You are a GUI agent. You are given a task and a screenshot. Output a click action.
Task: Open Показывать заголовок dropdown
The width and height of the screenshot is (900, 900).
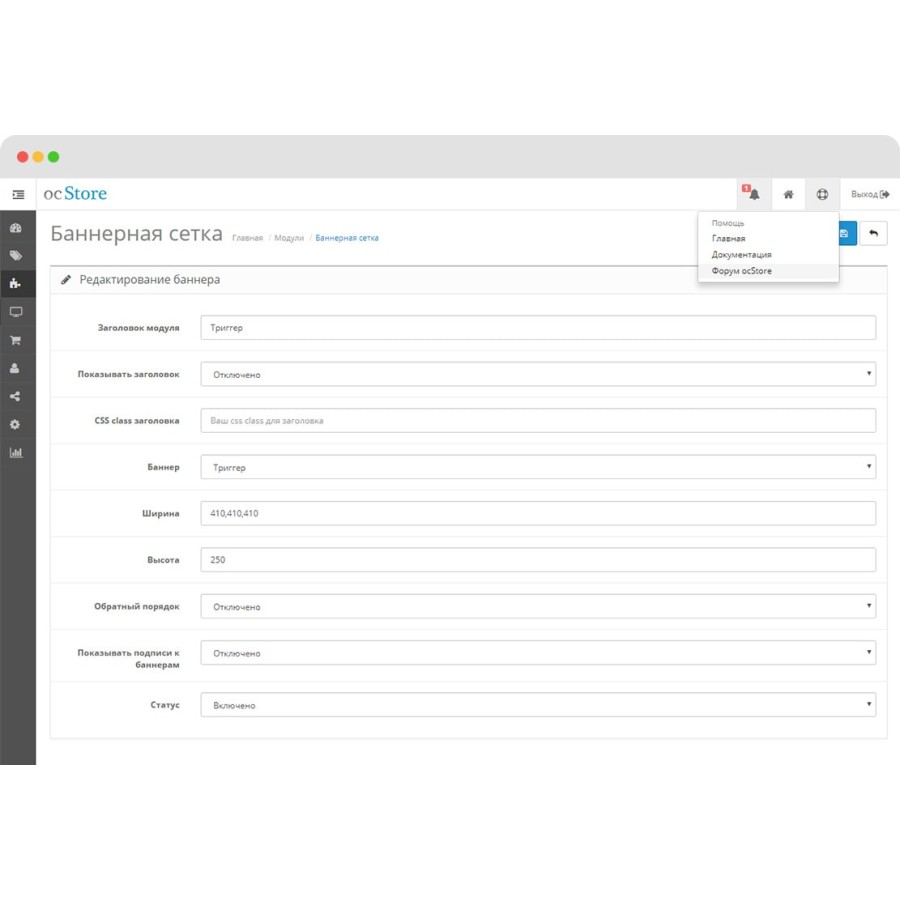pyautogui.click(x=538, y=374)
